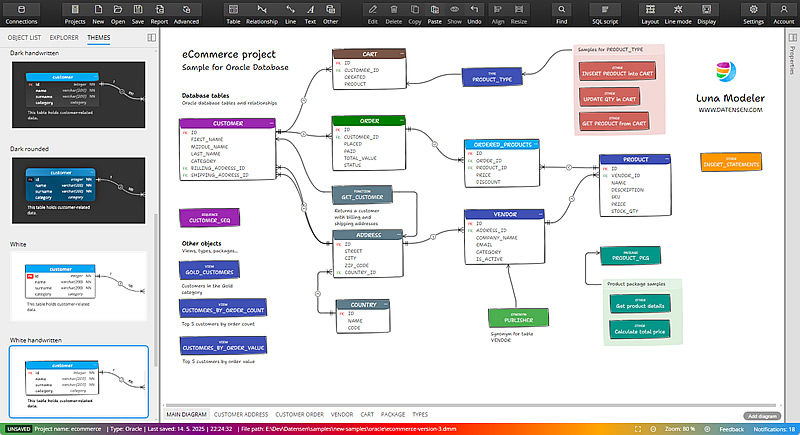Zoom in using the status bar plus

pos(707,429)
